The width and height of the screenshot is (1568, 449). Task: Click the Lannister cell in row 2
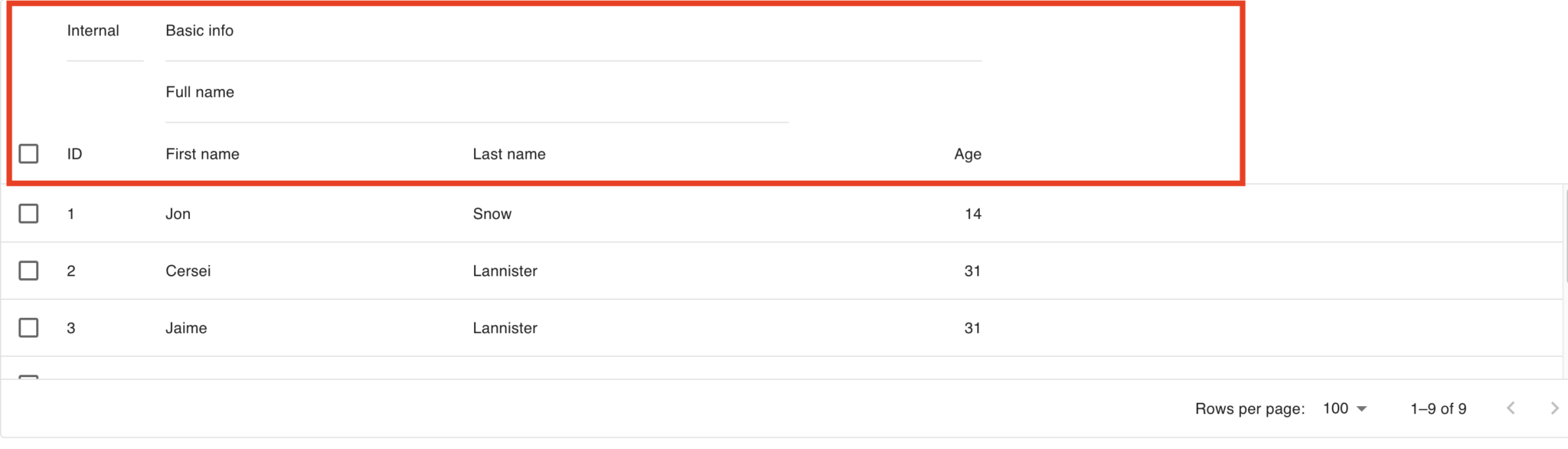504,270
